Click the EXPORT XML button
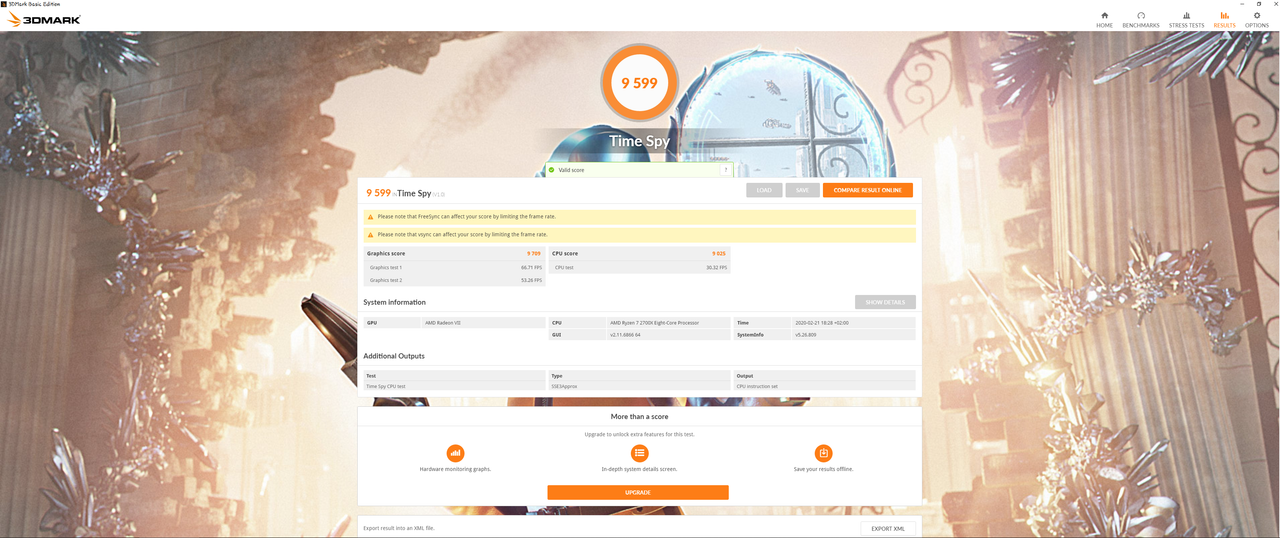This screenshot has height=538, width=1280. [x=888, y=528]
